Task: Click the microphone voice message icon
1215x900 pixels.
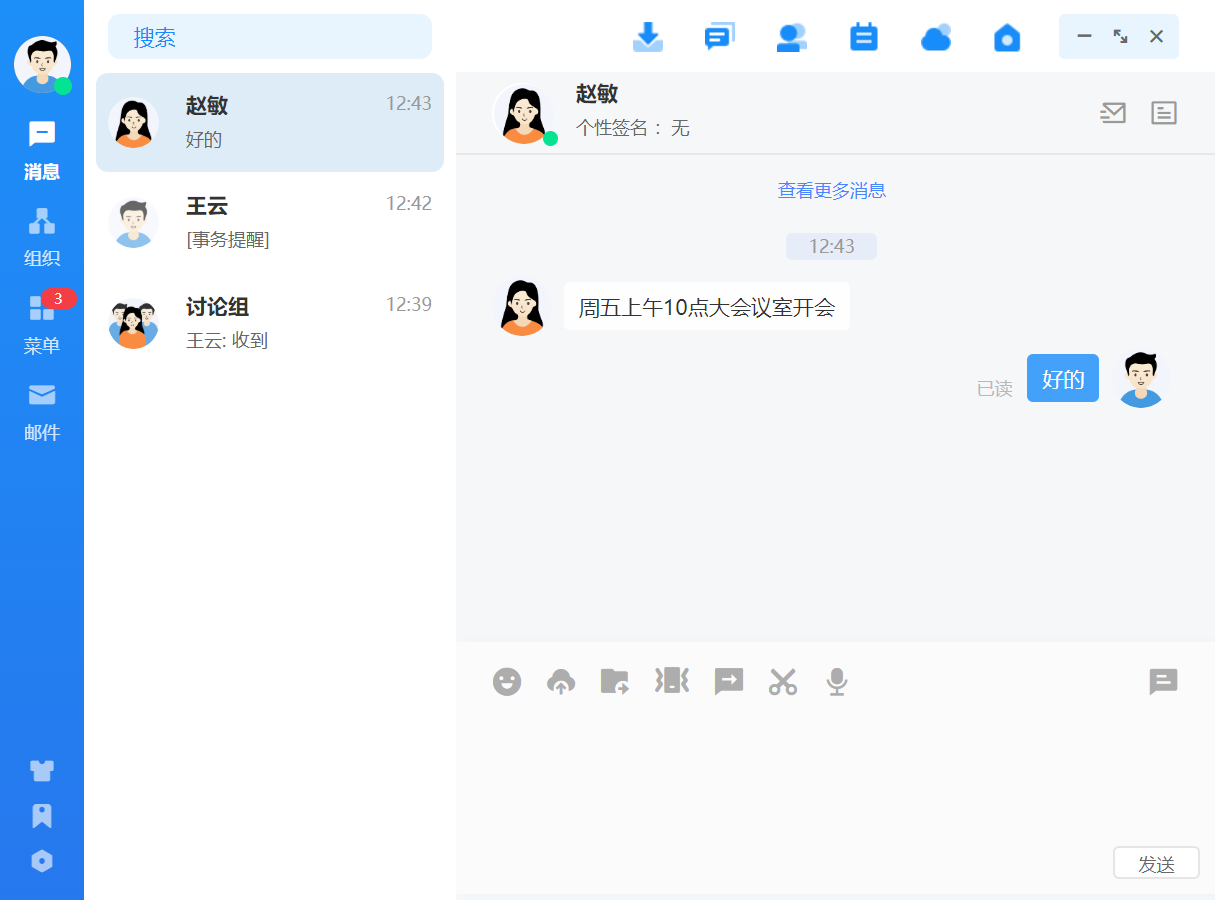Action: [x=837, y=682]
